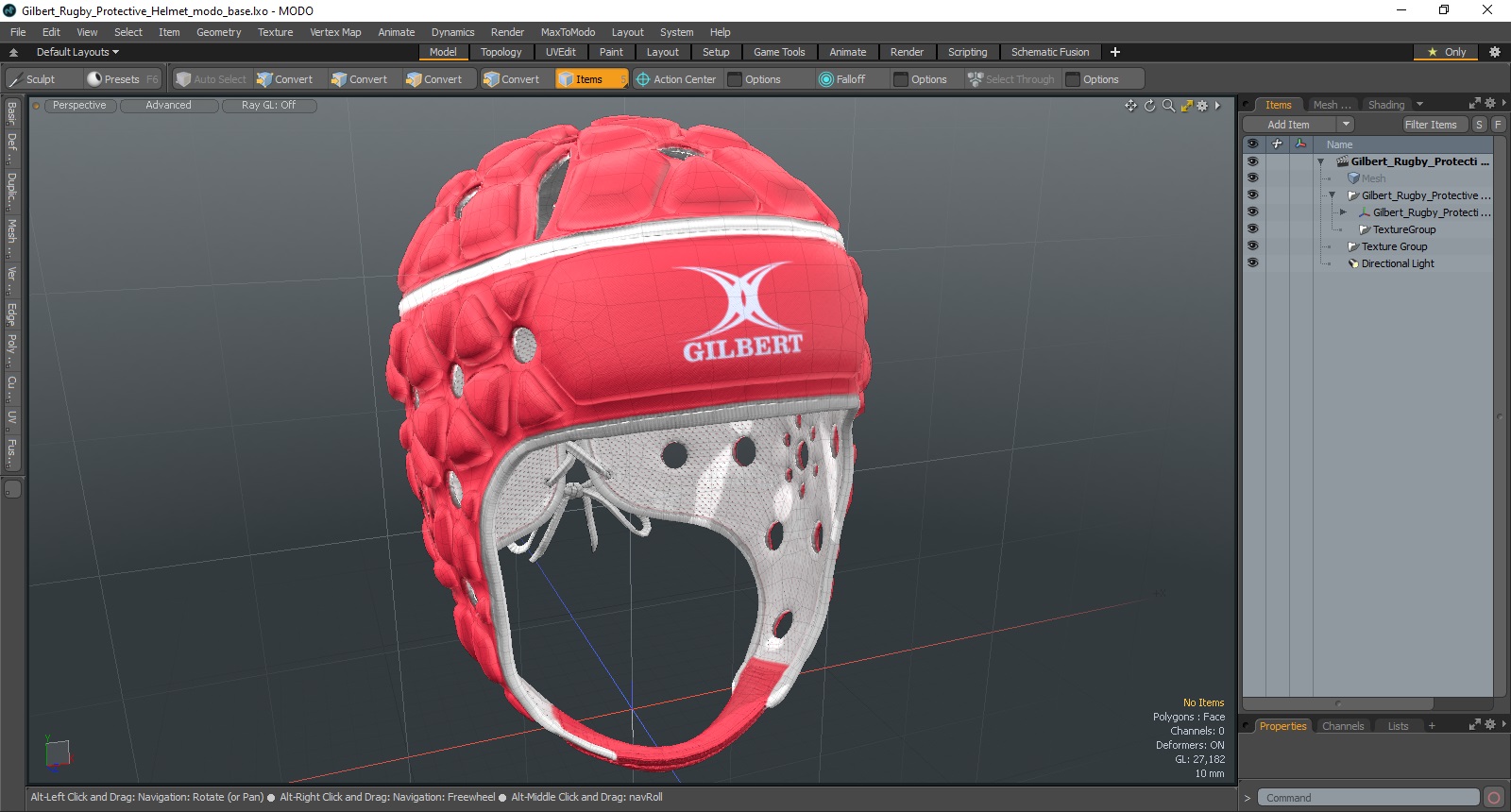Open the Items panel settings gear

point(1490,103)
